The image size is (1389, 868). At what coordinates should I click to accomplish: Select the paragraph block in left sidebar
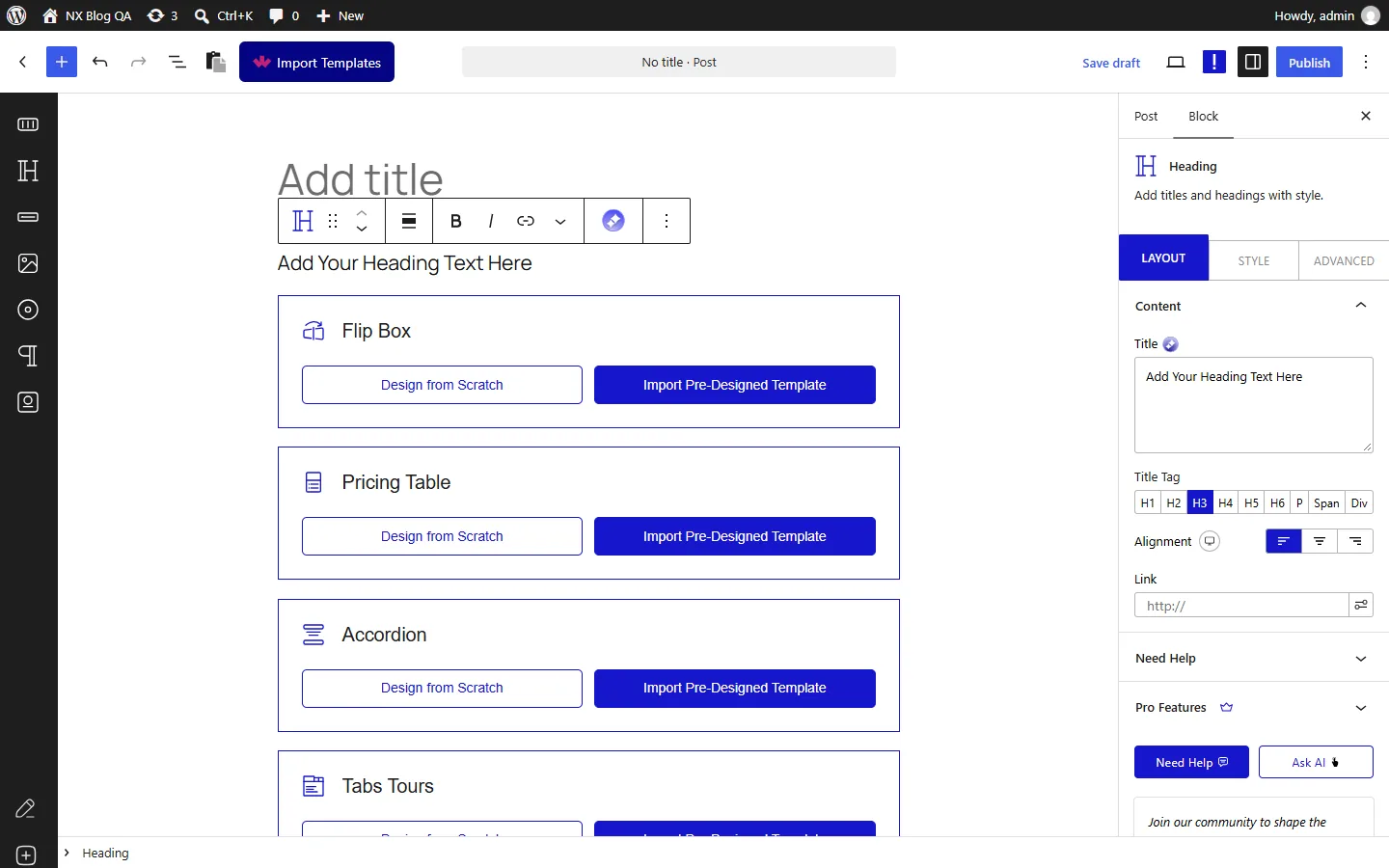29,356
